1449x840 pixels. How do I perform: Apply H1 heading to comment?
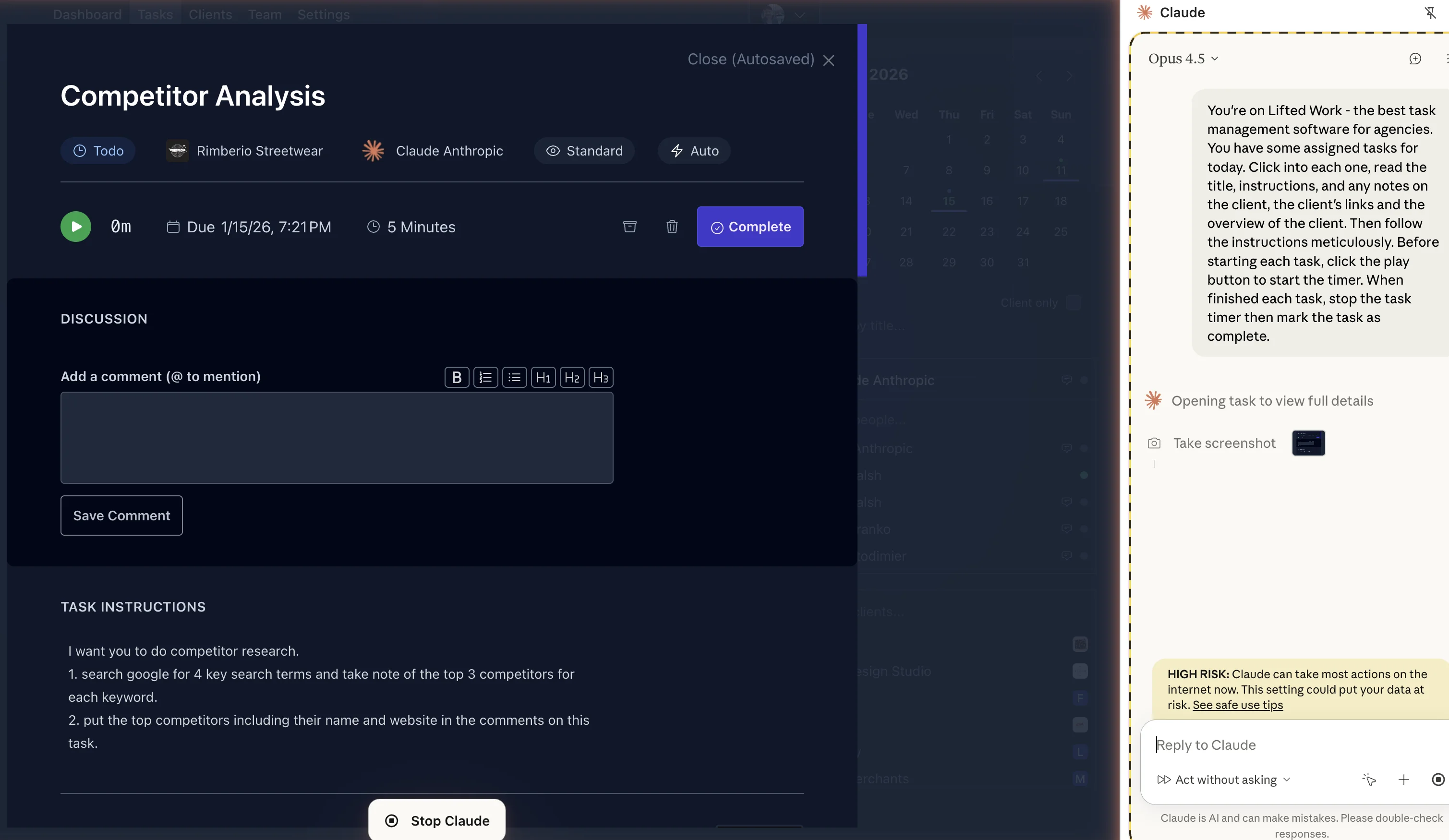pyautogui.click(x=543, y=377)
